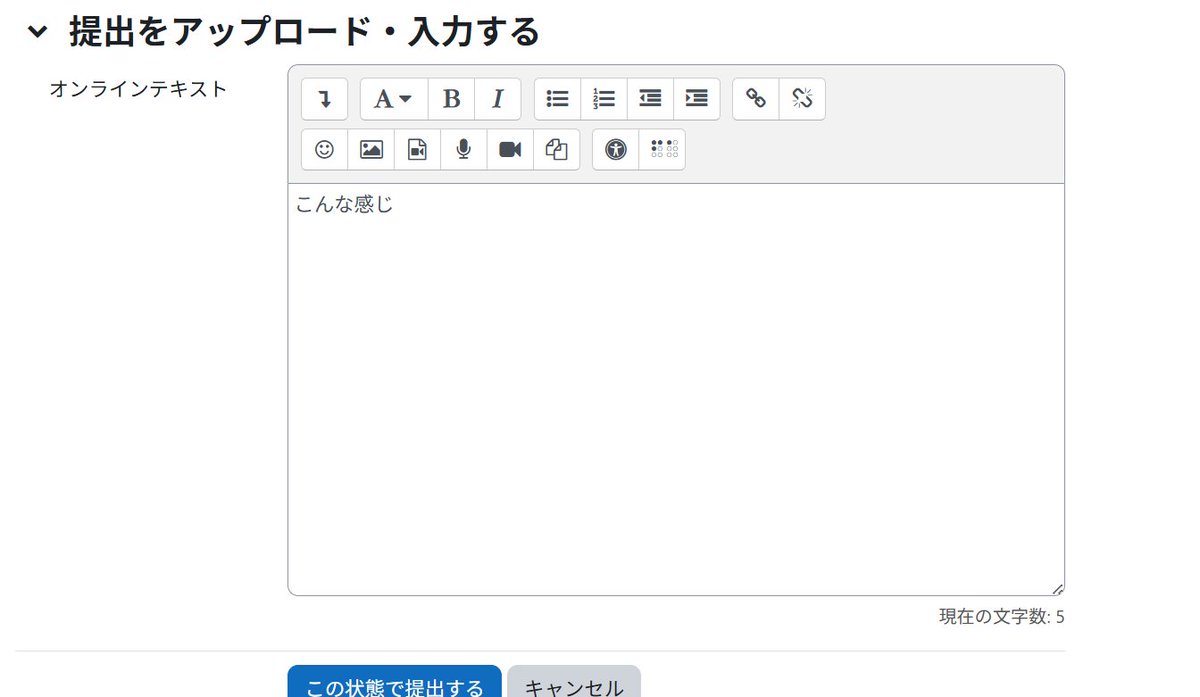
Task: Toggle bold formatting in the editor
Action: [x=451, y=98]
